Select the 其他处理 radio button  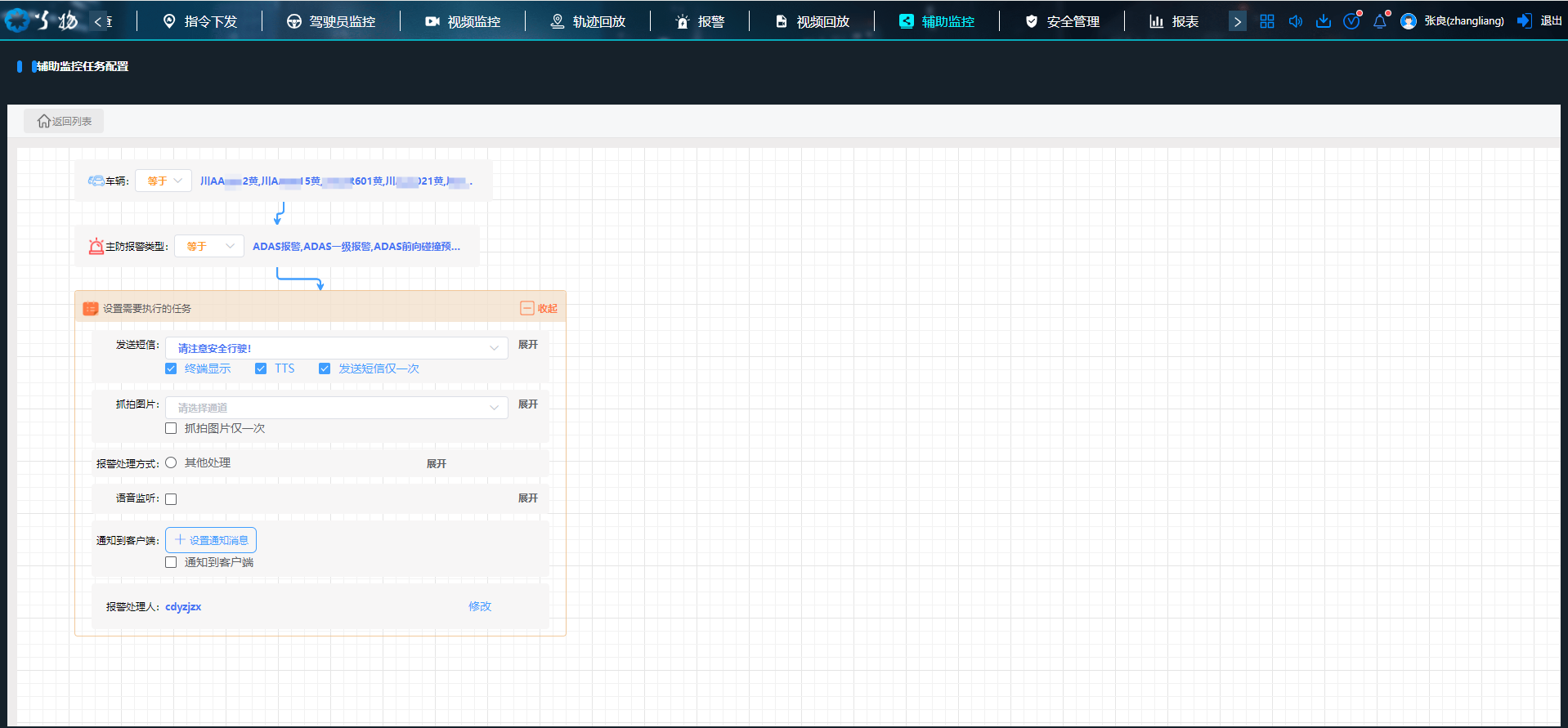click(171, 462)
